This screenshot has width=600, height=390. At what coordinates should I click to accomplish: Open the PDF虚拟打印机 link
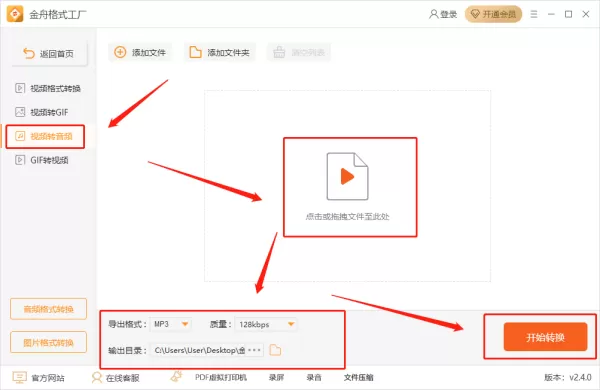coord(221,378)
